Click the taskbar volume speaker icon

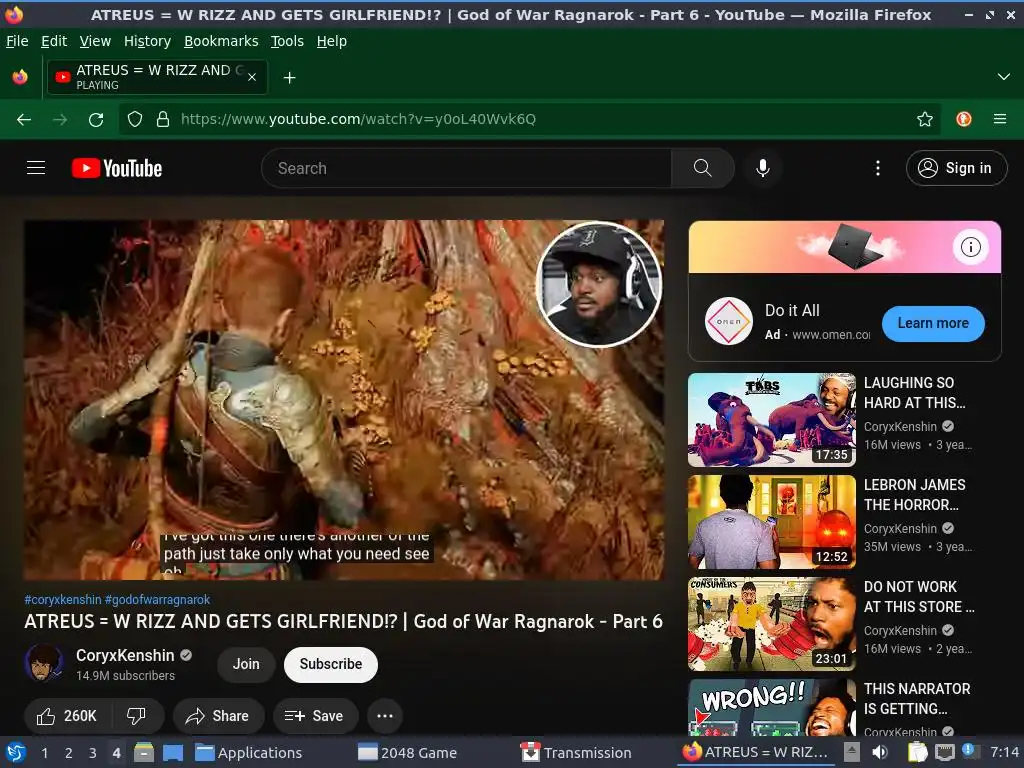(880, 752)
